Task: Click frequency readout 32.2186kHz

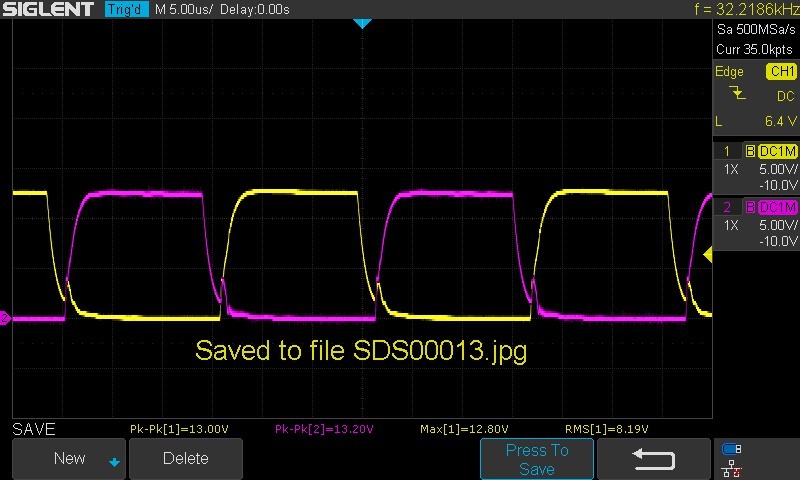Action: (x=747, y=9)
